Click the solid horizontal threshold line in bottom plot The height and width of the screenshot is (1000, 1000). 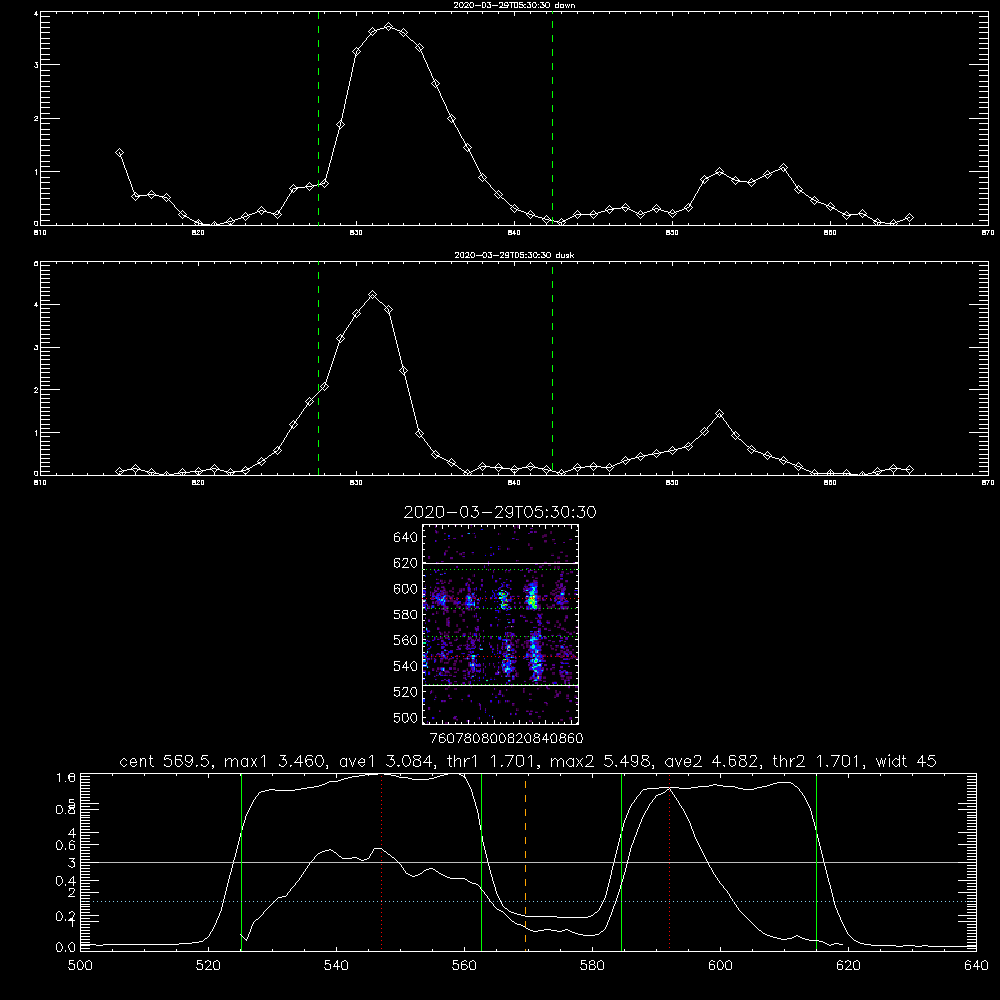click(x=528, y=862)
